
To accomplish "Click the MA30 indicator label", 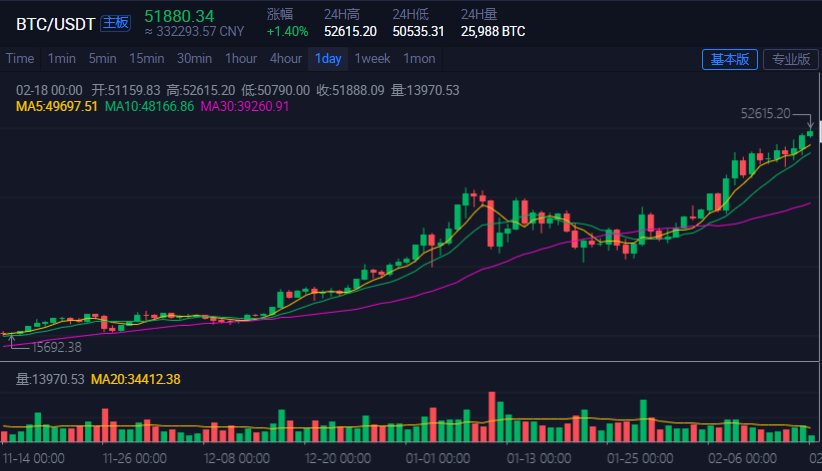I will coord(245,106).
